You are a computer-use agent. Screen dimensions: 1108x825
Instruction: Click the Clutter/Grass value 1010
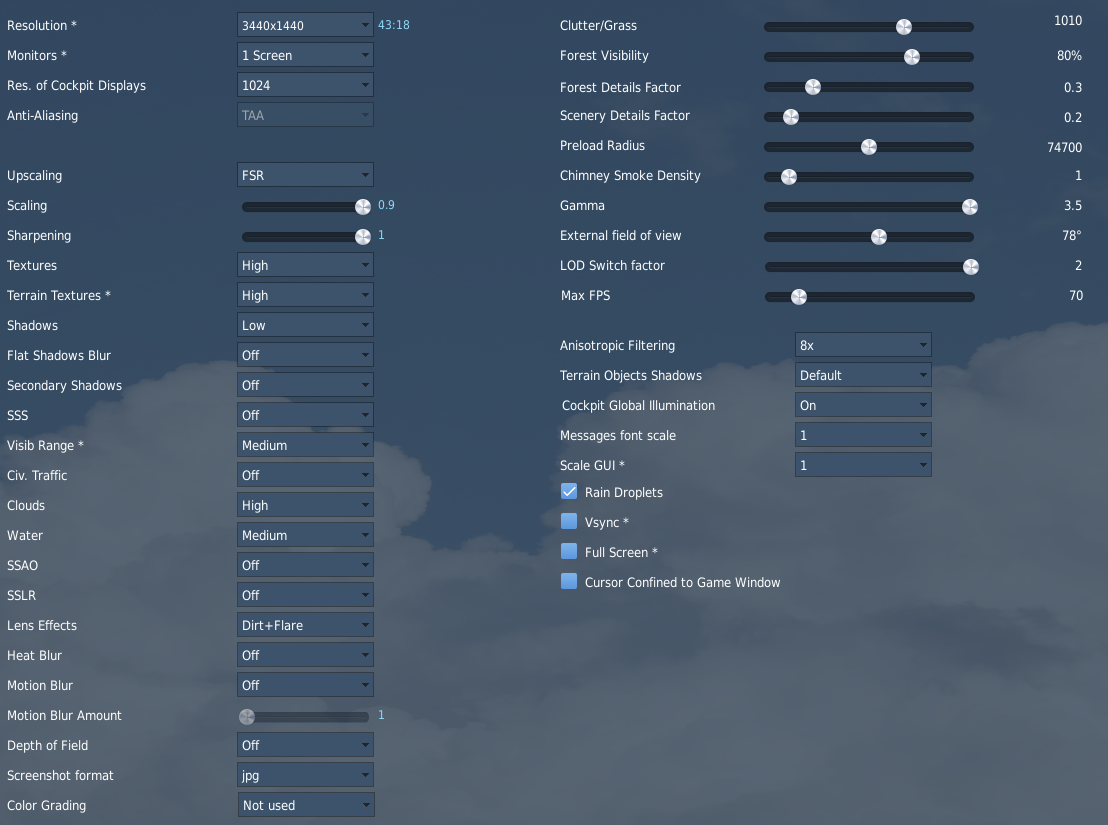pyautogui.click(x=1068, y=20)
